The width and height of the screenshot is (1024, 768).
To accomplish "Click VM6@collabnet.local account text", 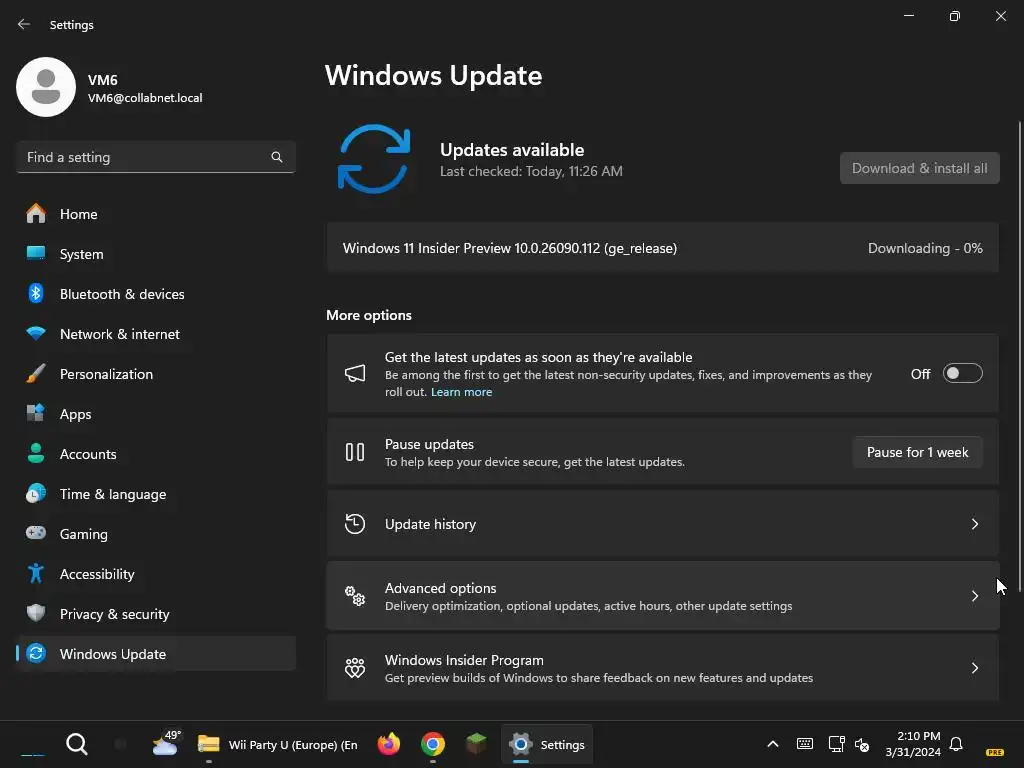I will pos(145,98).
